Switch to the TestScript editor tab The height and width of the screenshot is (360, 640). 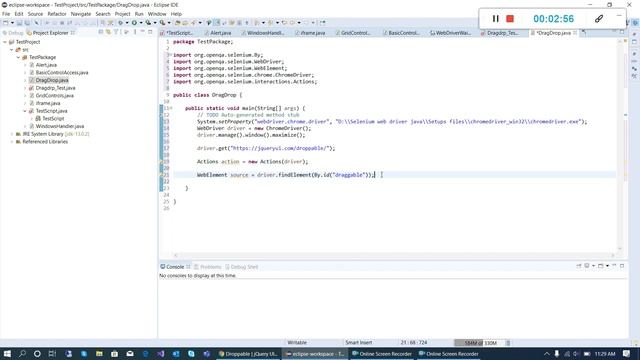coord(178,33)
